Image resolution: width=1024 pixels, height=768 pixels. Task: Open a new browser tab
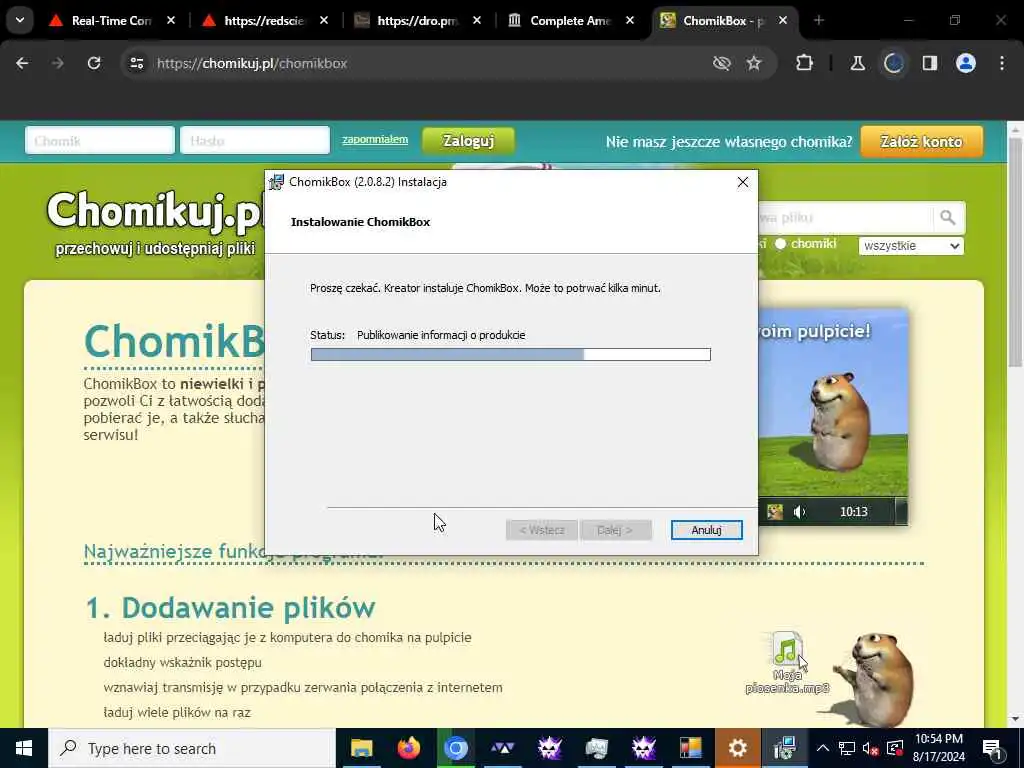[x=819, y=20]
